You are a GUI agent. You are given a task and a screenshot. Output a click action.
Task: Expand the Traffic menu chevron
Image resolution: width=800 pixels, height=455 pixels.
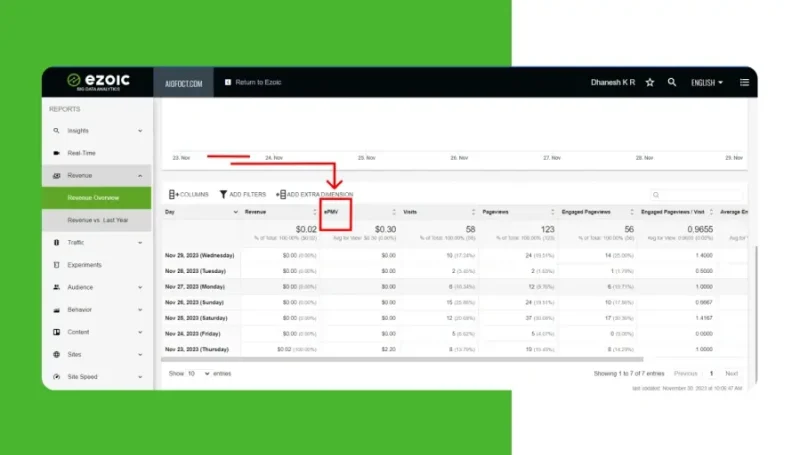coord(140,243)
